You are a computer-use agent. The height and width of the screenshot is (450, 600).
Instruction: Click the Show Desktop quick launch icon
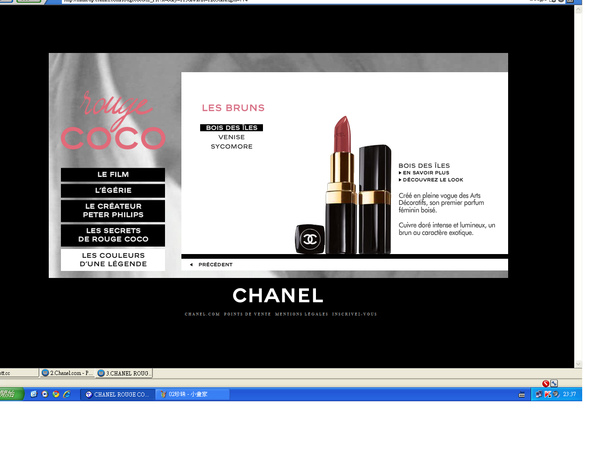(x=34, y=394)
